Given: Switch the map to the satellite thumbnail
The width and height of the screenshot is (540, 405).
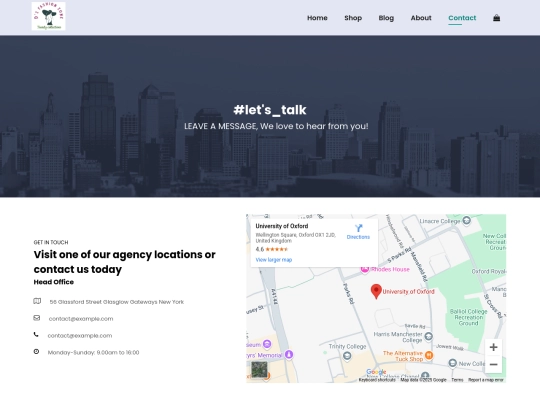Looking at the screenshot, I should coord(259,370).
